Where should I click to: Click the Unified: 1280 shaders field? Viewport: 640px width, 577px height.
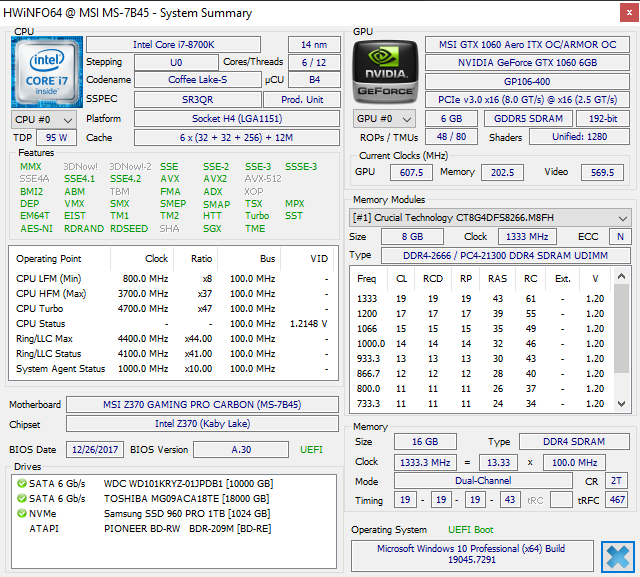tap(579, 137)
